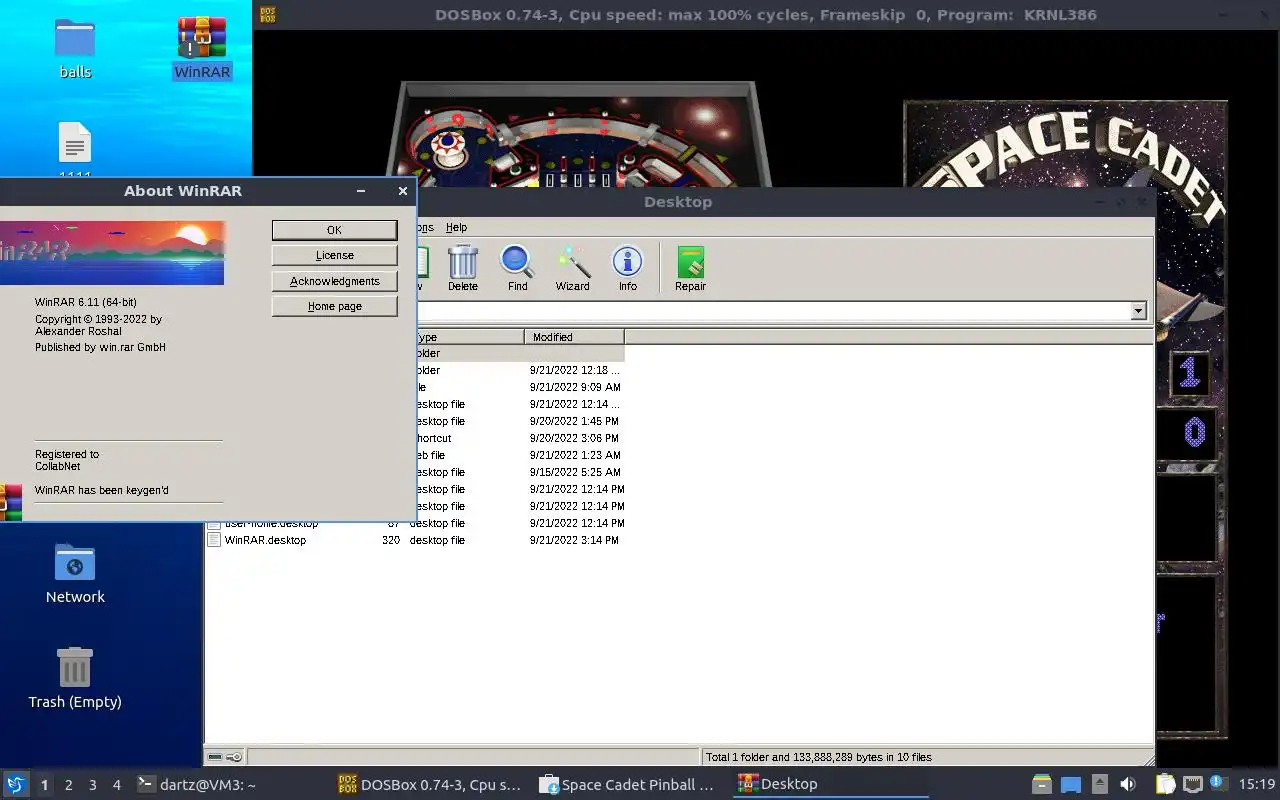Click the network connection tray icon
1280x800 pixels.
(1192, 785)
